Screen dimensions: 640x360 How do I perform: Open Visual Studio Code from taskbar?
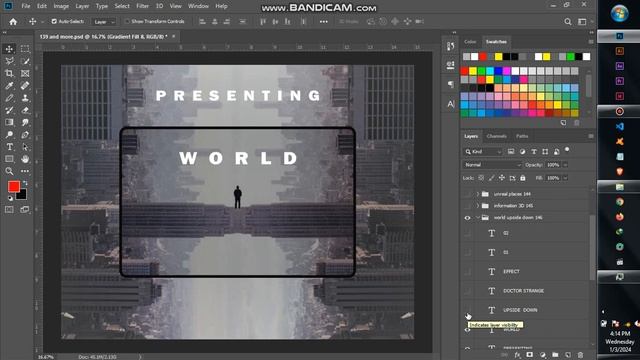pos(620,127)
